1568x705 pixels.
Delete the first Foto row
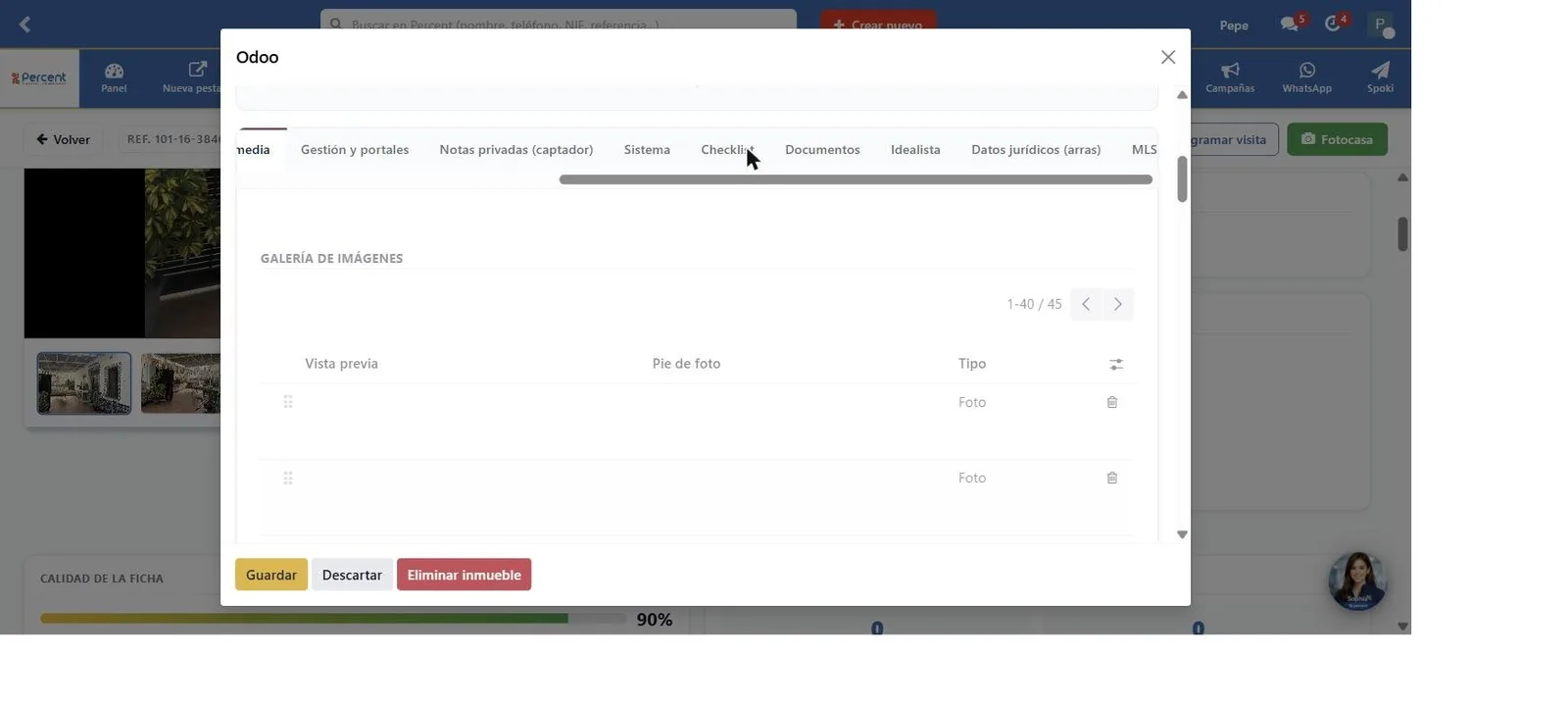[x=1112, y=402]
